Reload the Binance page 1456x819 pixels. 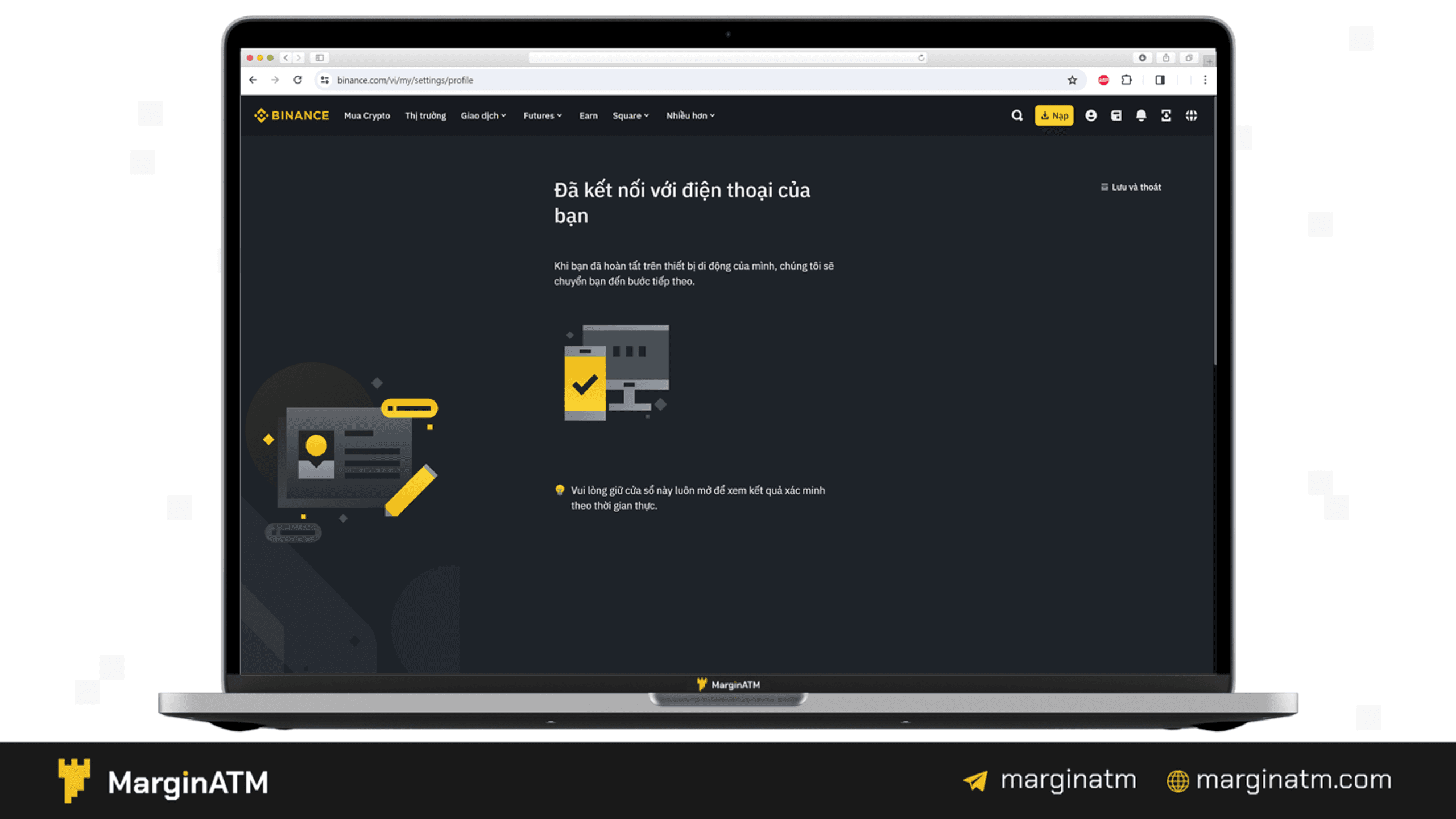pyautogui.click(x=297, y=80)
